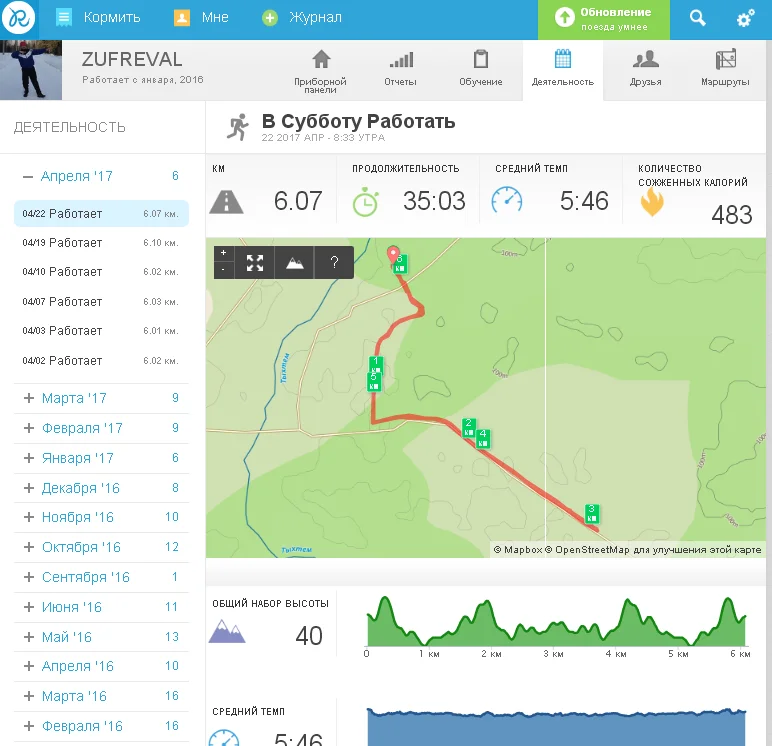Expand the Марта '17 month group

(x=101, y=398)
